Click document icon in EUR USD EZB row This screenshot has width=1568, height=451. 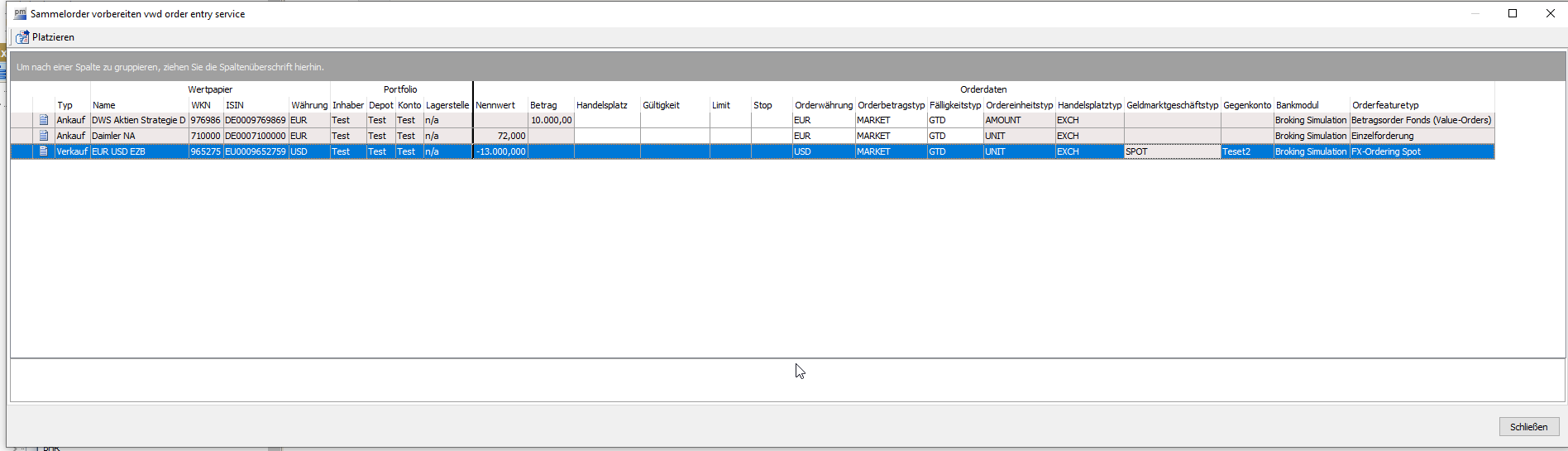(44, 151)
